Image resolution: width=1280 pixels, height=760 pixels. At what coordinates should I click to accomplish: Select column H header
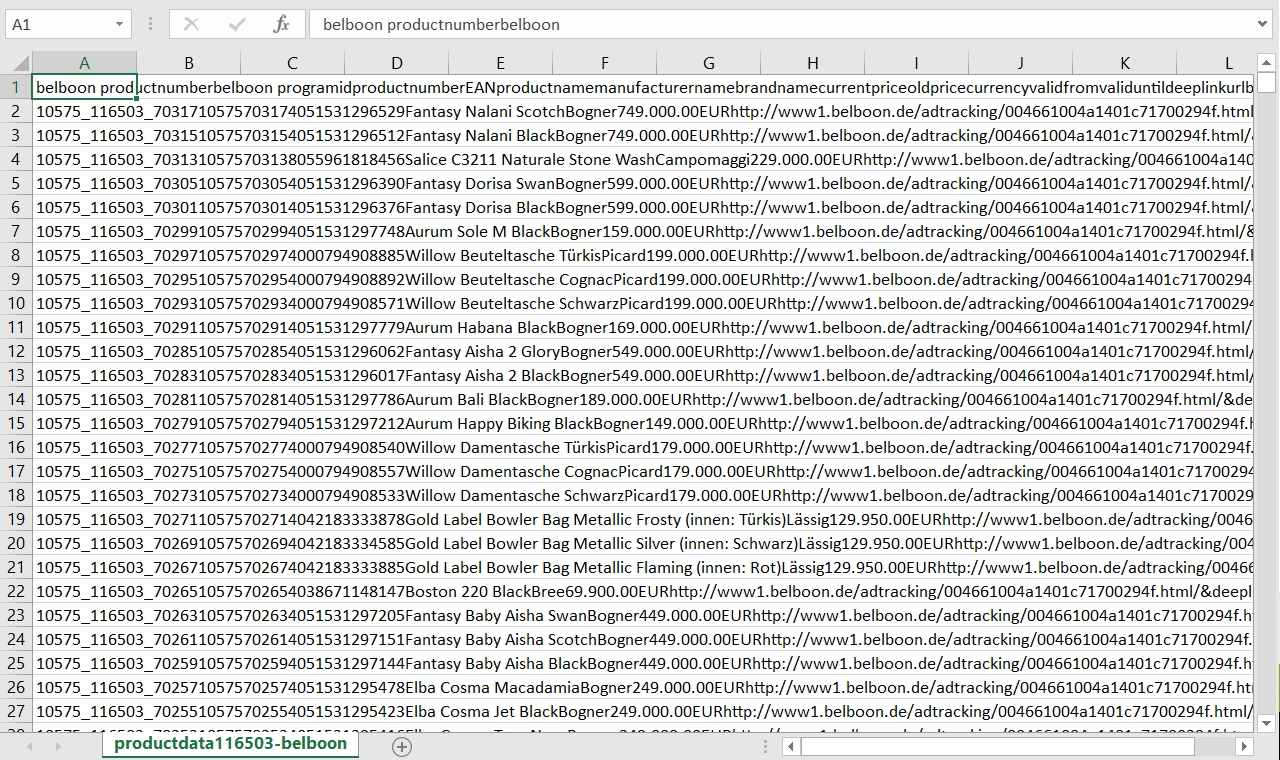(813, 63)
